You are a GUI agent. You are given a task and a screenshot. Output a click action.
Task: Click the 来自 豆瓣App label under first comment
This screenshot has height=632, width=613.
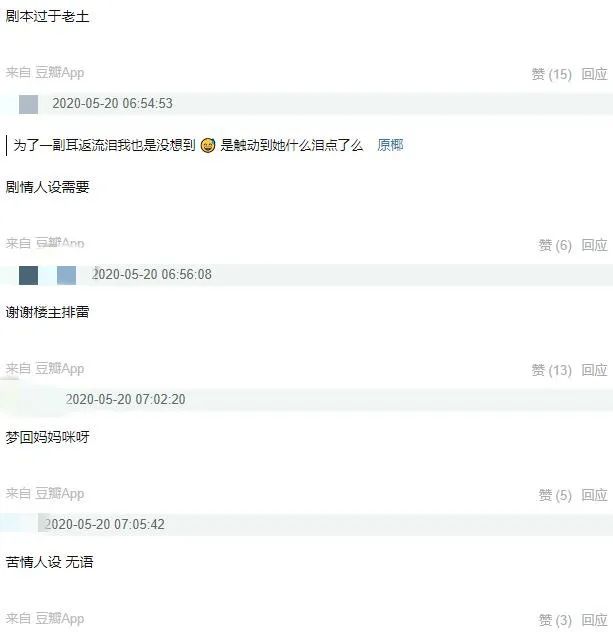pyautogui.click(x=45, y=73)
